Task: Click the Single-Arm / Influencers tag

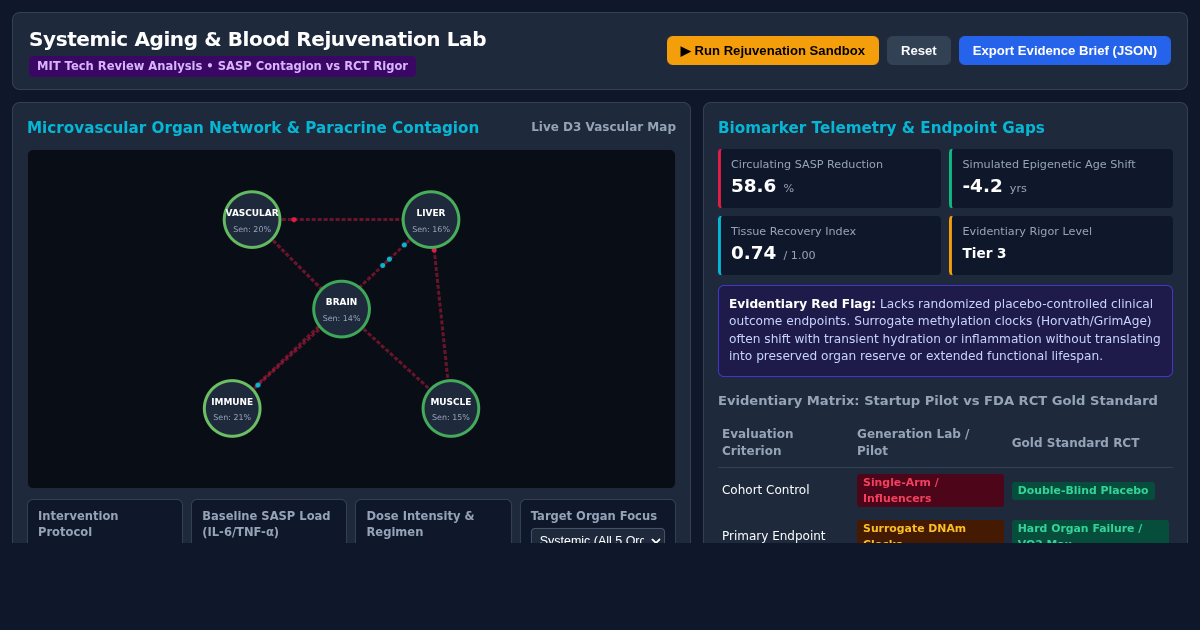Action: tap(930, 490)
